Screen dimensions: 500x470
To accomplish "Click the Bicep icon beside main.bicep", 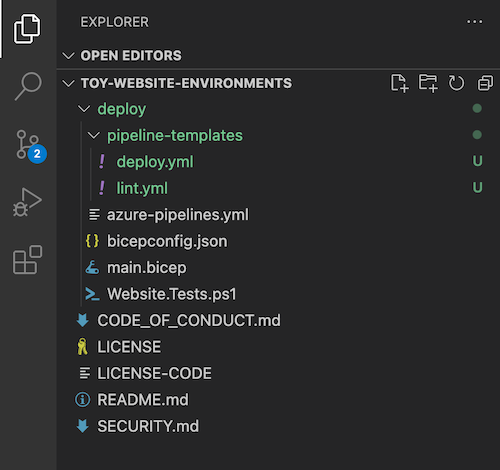I will click(92, 267).
